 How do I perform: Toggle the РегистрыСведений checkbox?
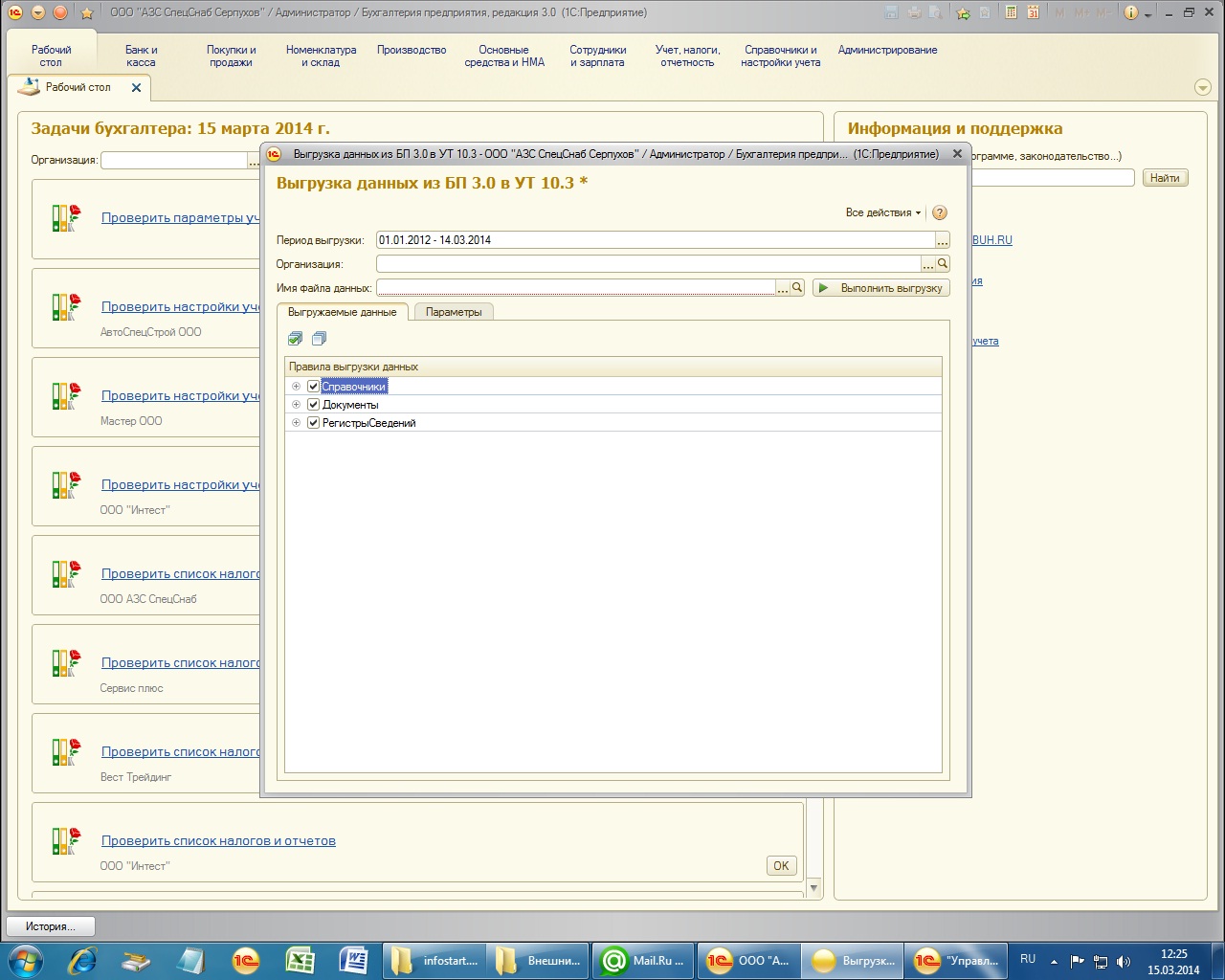click(313, 423)
